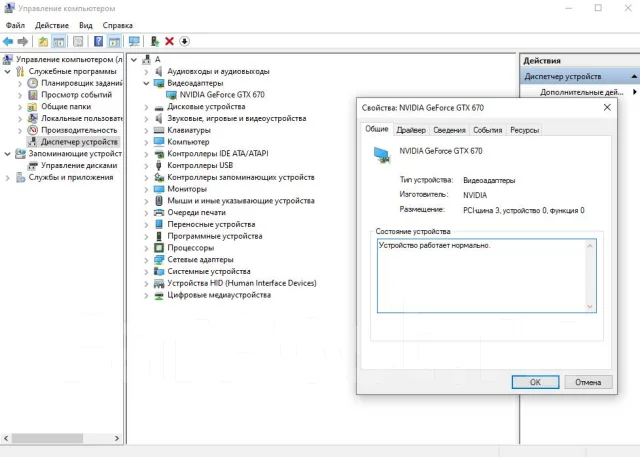
Task: Switch to the Сведения tab
Action: click(x=449, y=130)
